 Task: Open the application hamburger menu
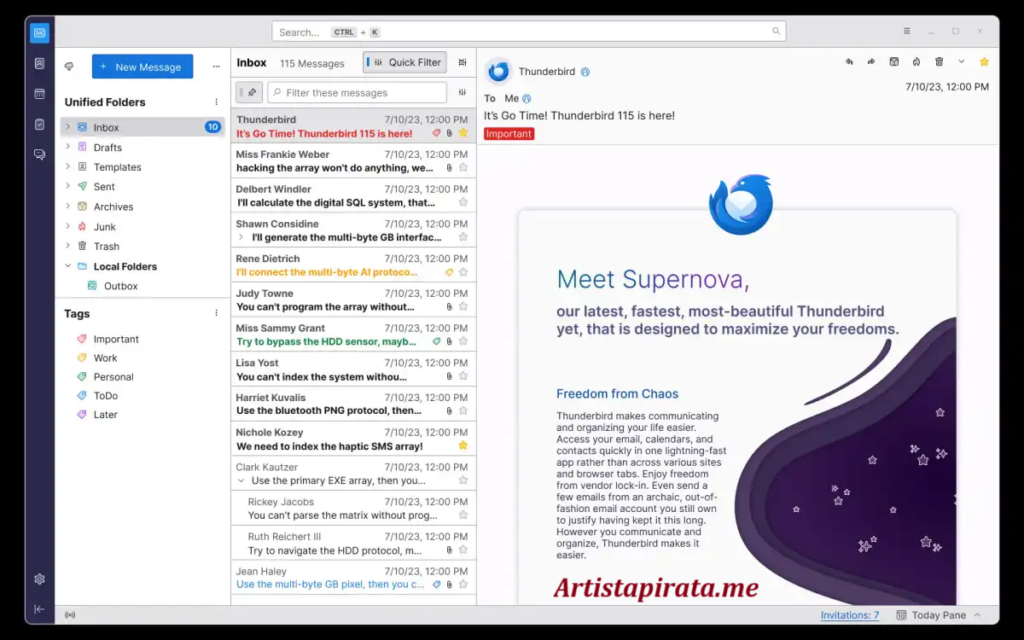(907, 31)
